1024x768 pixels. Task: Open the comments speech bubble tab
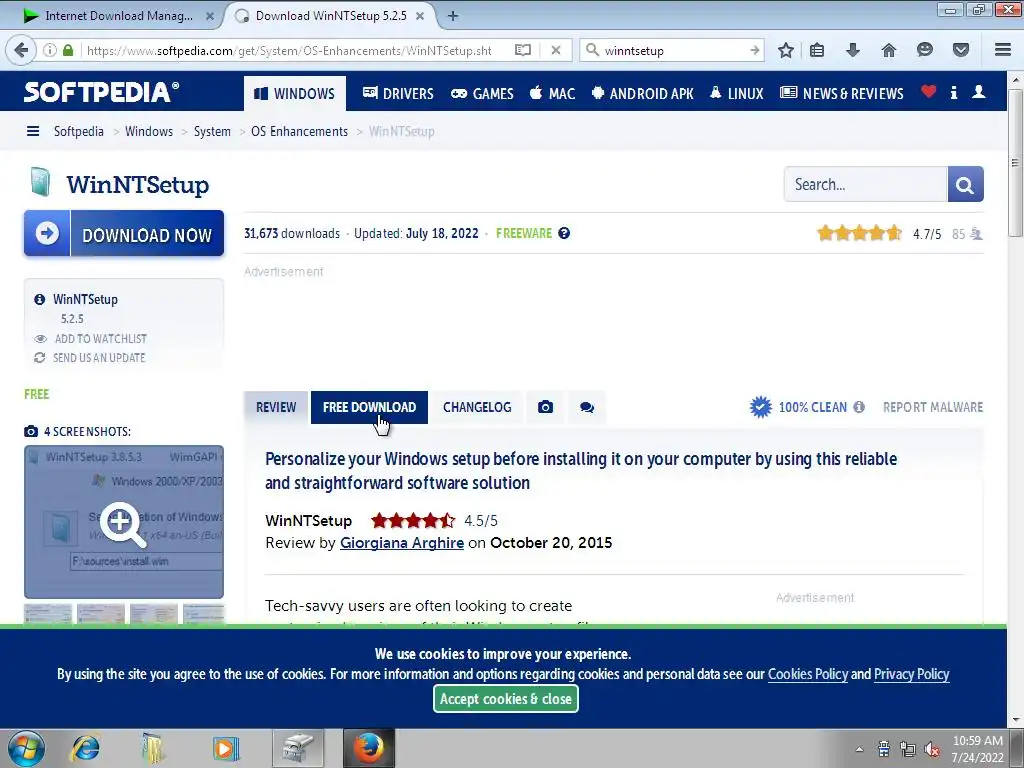586,408
